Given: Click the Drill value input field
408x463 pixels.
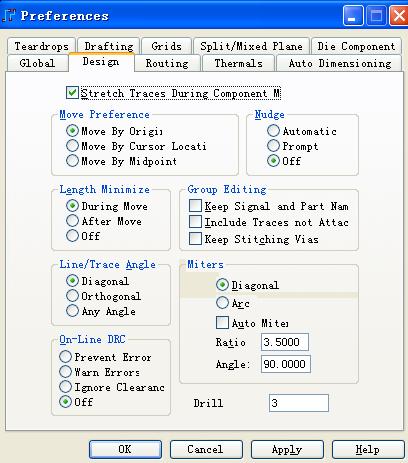Looking at the screenshot, I should (x=299, y=403).
